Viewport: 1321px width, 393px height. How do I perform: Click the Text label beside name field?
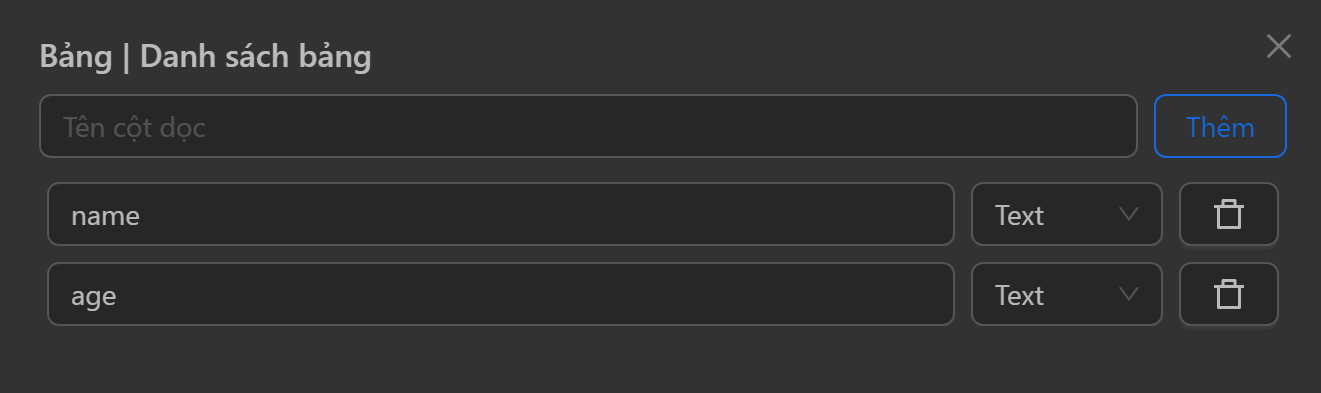(x=1019, y=215)
